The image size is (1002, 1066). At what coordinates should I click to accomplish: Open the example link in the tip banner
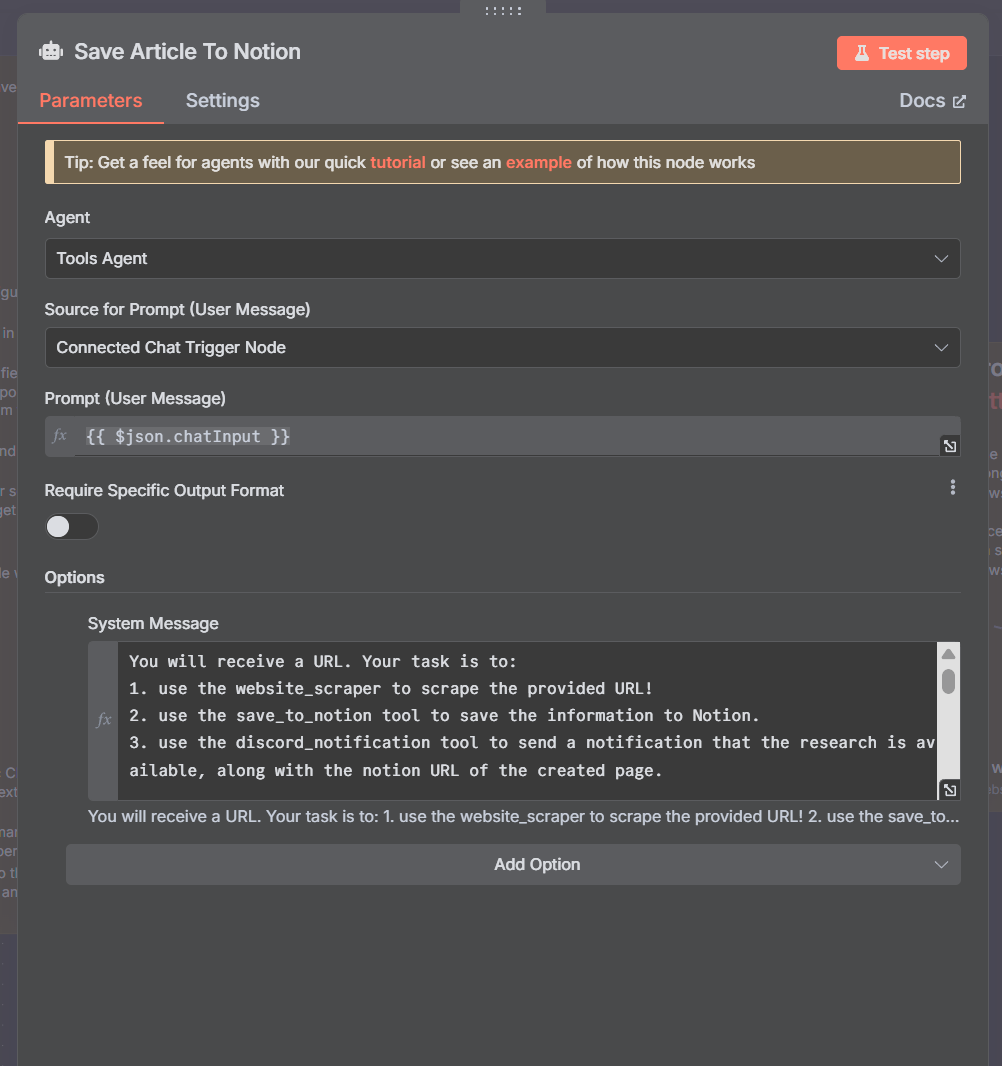point(538,161)
